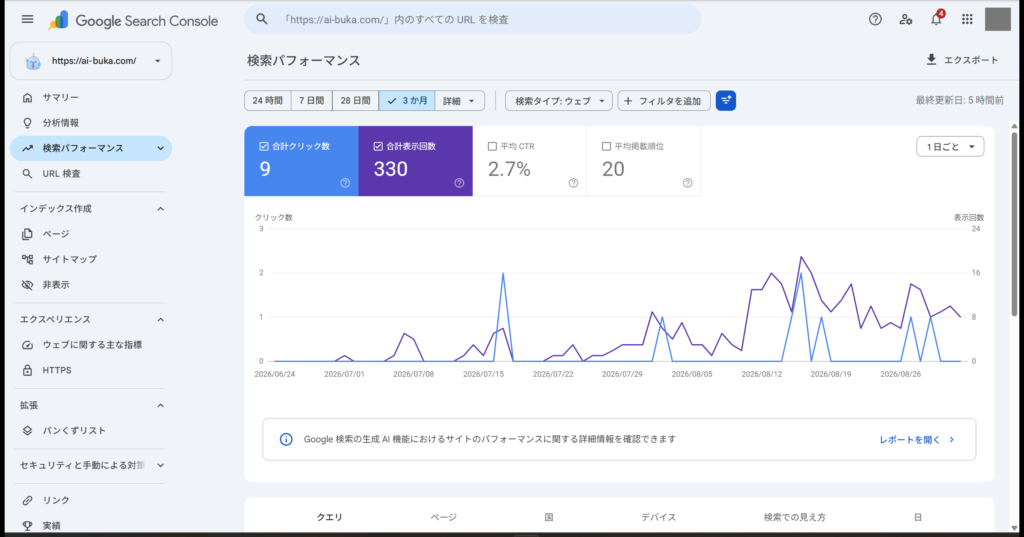Screen dimensions: 1024x537
Task: Open 非表示 in the sidebar
Action: [x=91, y=285]
